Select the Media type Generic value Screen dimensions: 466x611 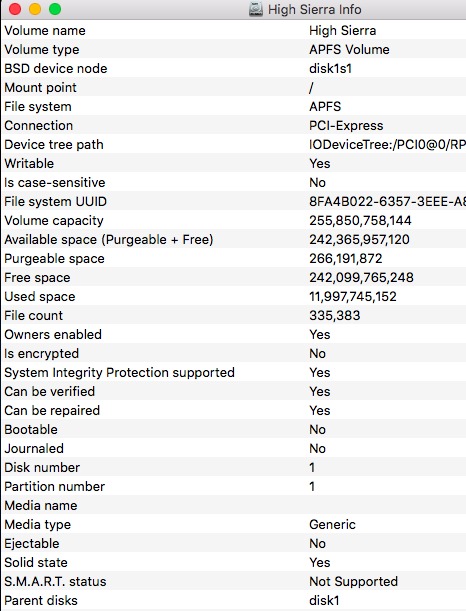pyautogui.click(x=332, y=524)
